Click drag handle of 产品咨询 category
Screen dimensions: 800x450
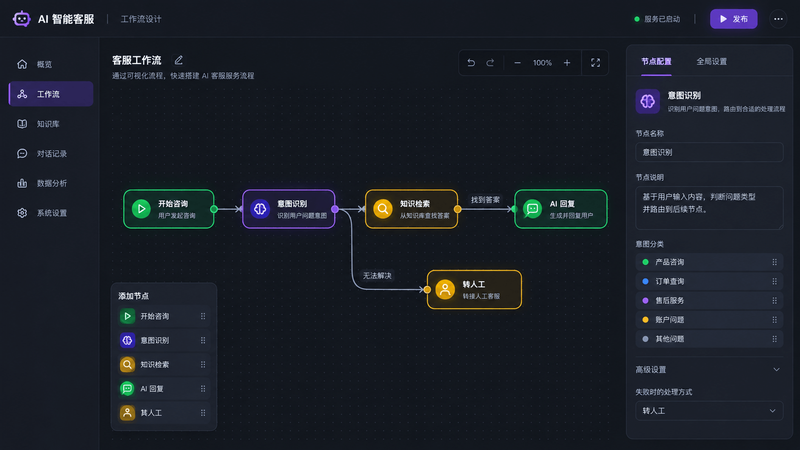774,262
